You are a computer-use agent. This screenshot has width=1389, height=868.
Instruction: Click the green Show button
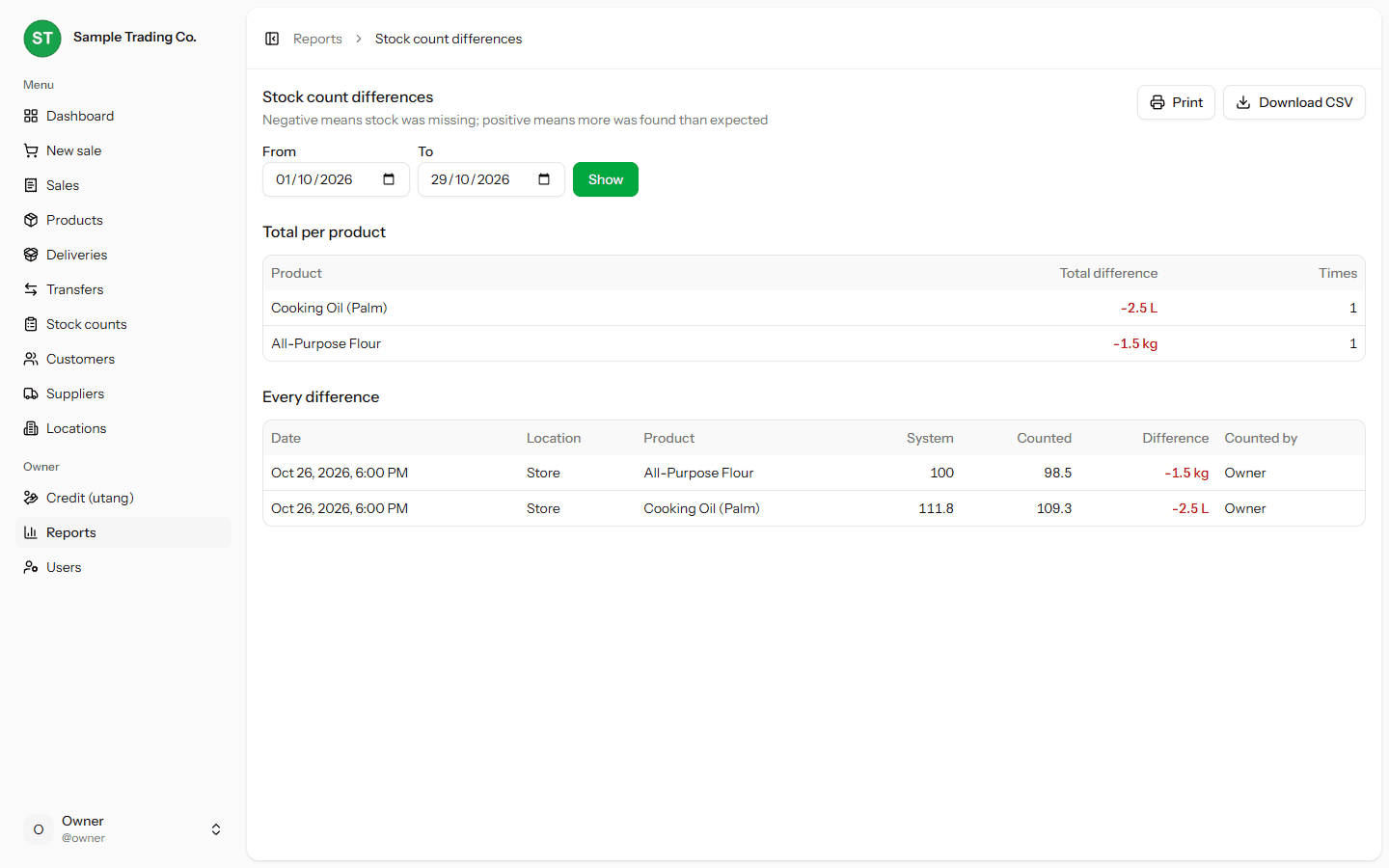(x=606, y=179)
